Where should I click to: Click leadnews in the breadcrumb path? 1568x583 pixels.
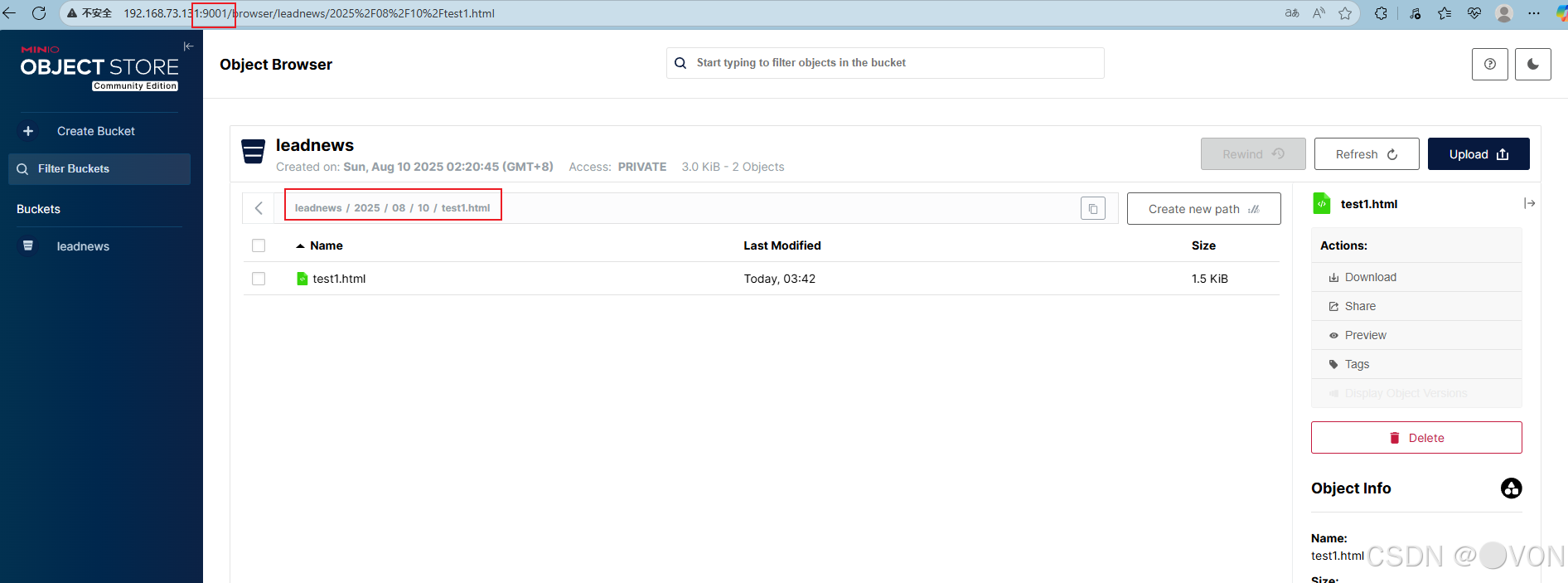coord(318,208)
